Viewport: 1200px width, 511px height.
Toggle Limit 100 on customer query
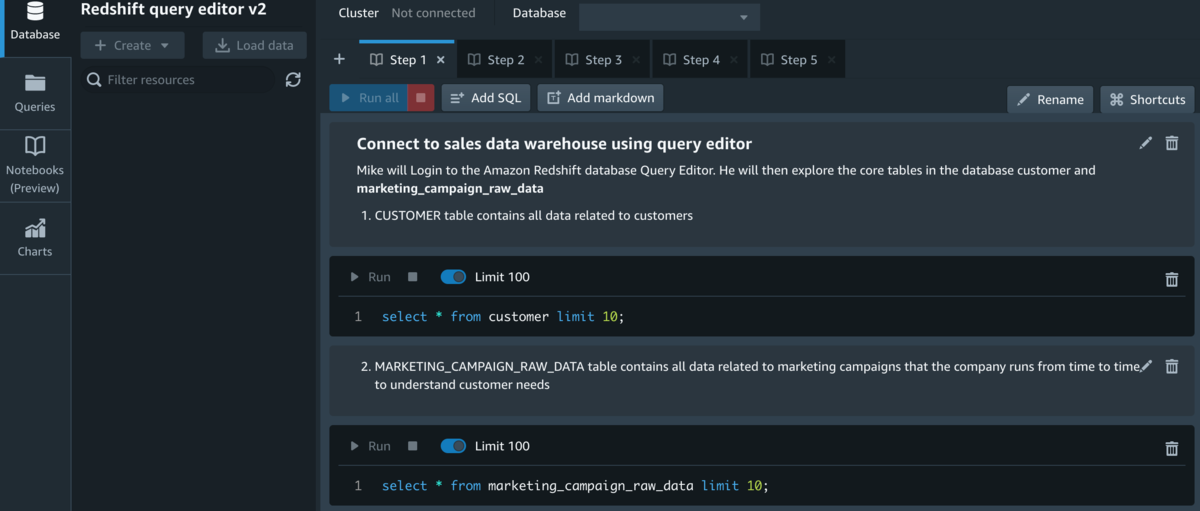point(453,277)
